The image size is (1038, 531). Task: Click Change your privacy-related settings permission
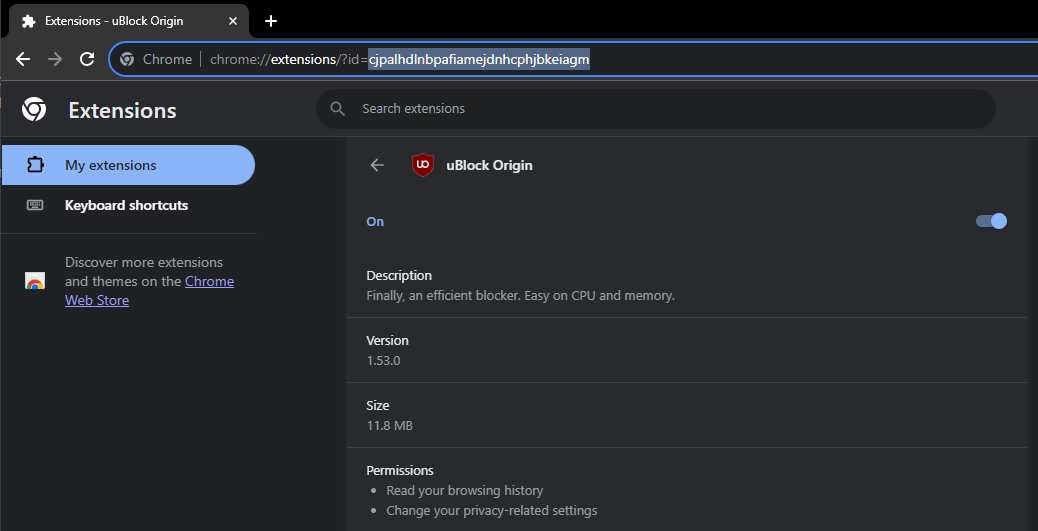click(x=492, y=510)
